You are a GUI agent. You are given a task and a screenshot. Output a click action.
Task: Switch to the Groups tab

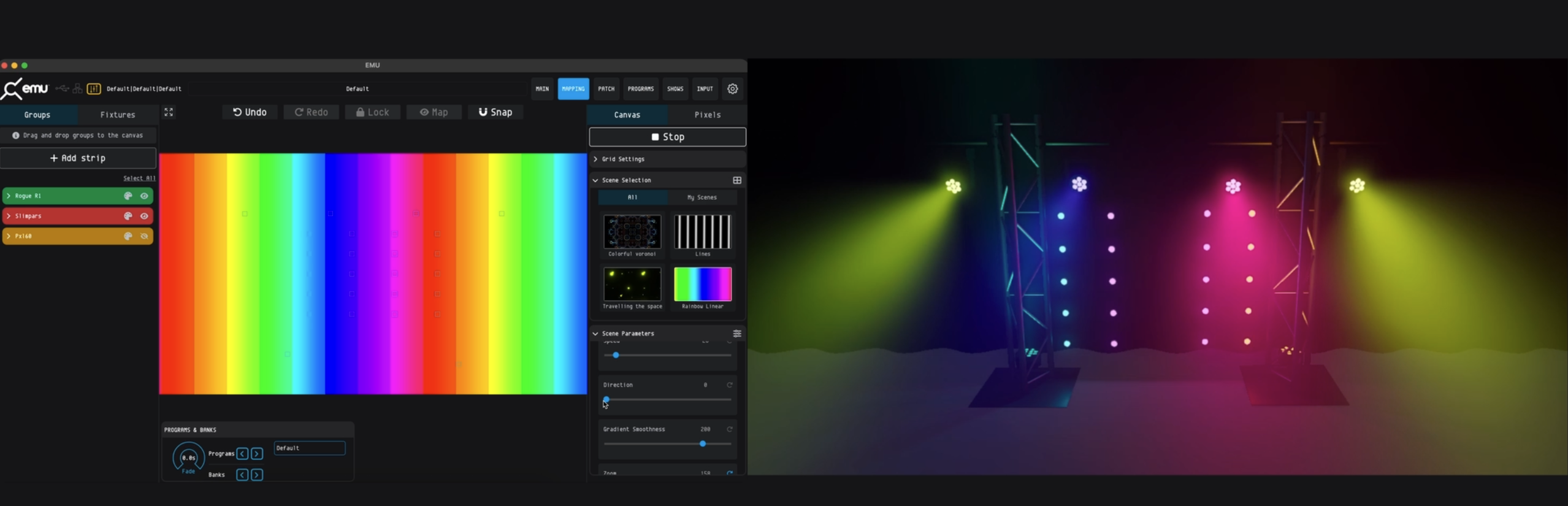tap(37, 115)
